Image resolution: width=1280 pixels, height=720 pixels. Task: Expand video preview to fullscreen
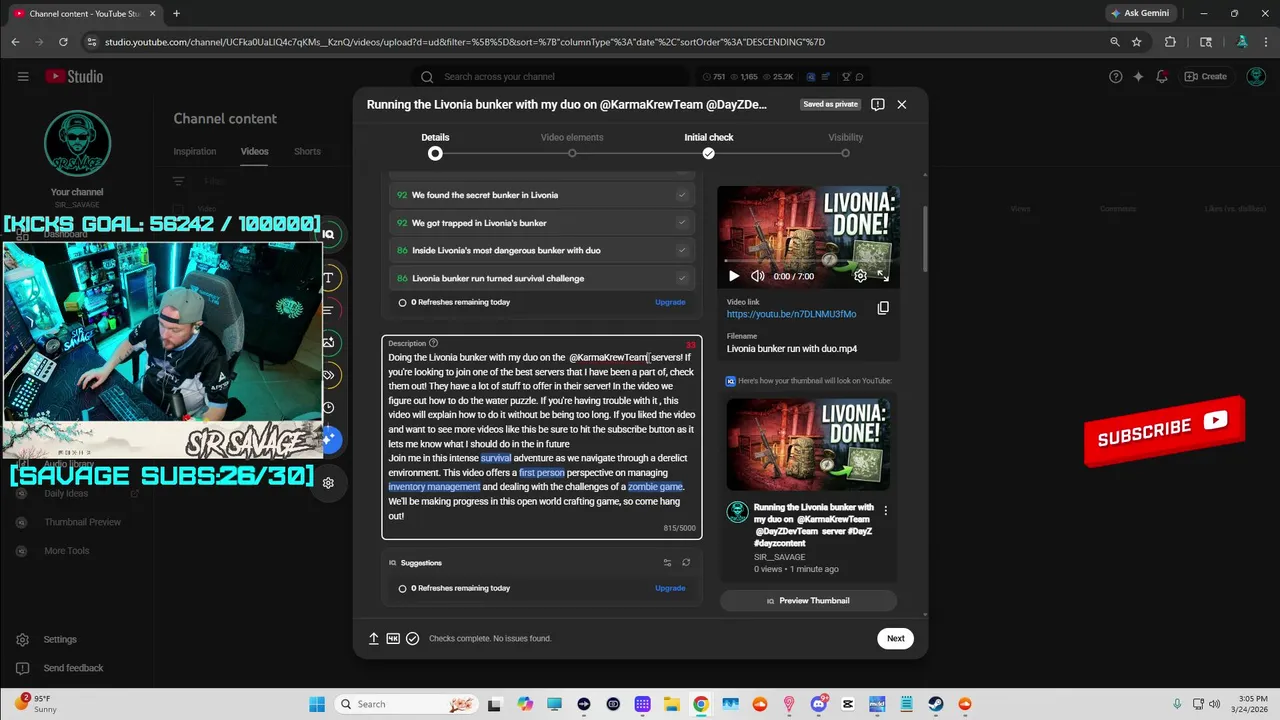[x=883, y=276]
